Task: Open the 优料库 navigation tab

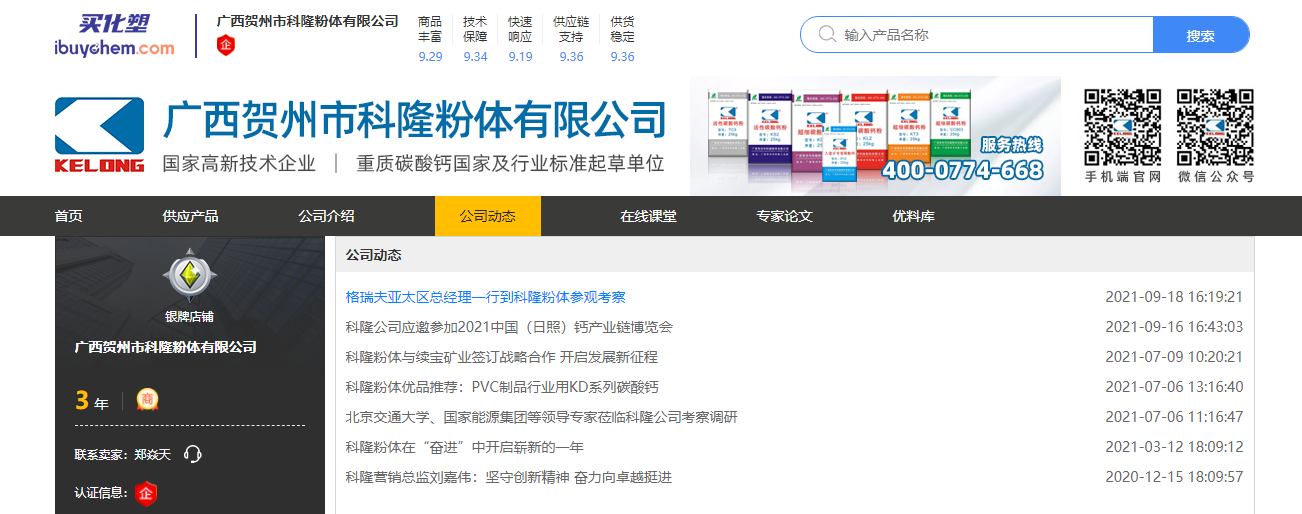Action: click(x=913, y=216)
